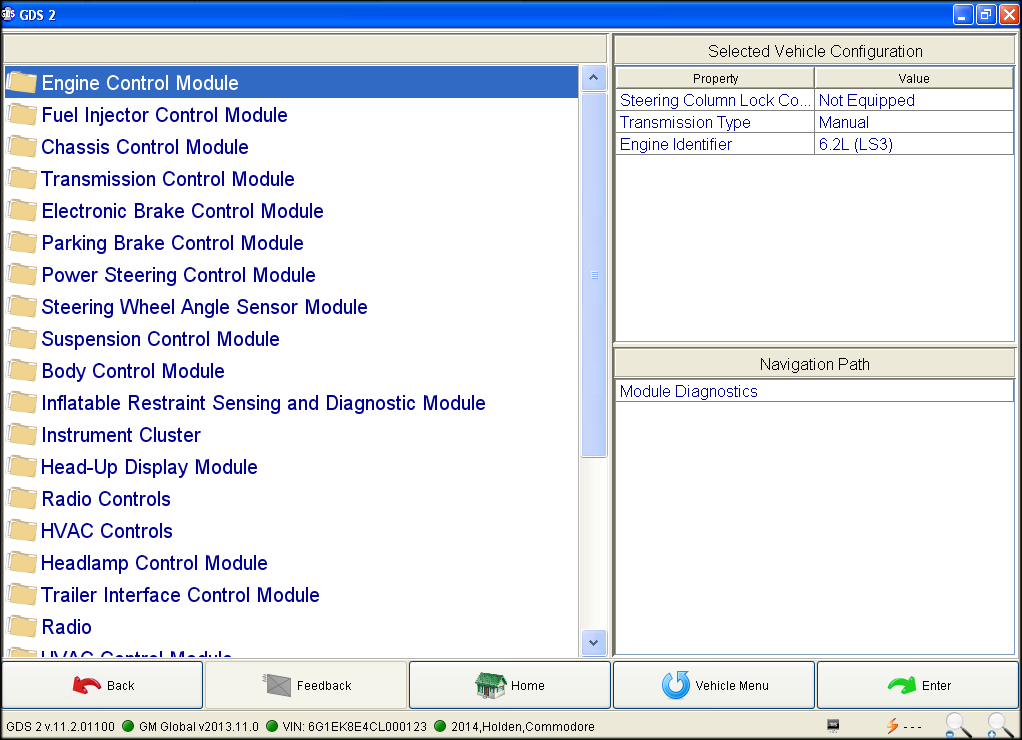The height and width of the screenshot is (740, 1022).
Task: Click the Steering Wheel Angle Sensor folder icon
Action: 22,306
